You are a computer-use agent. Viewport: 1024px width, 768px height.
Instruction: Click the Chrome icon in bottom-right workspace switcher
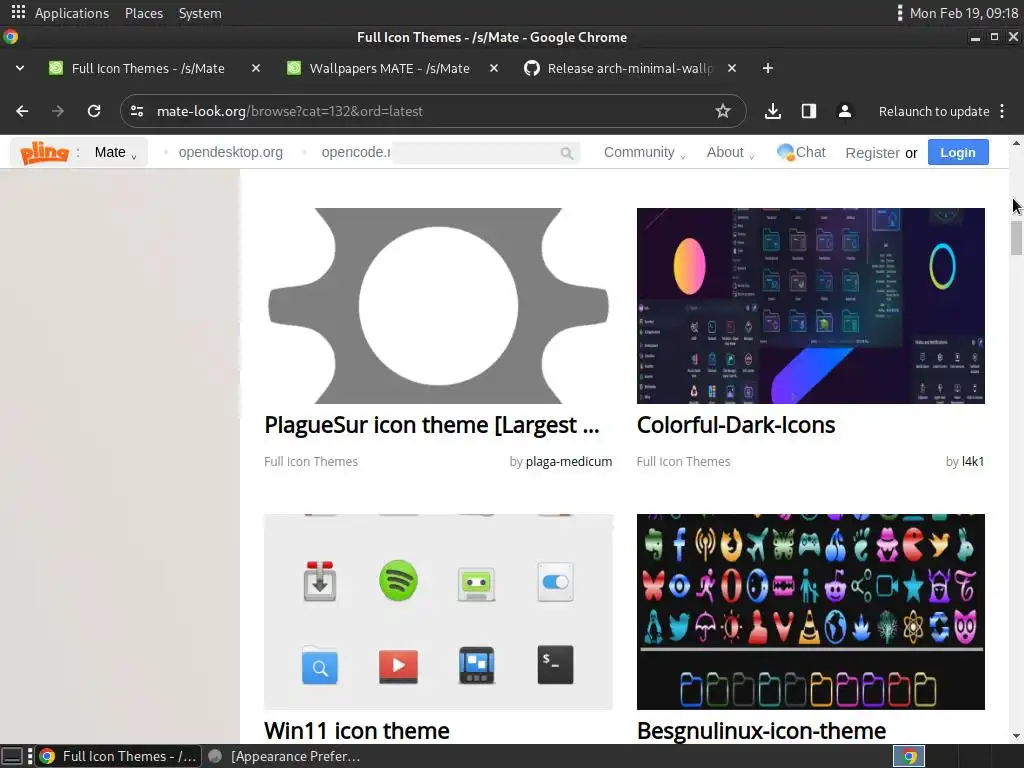[x=909, y=756]
